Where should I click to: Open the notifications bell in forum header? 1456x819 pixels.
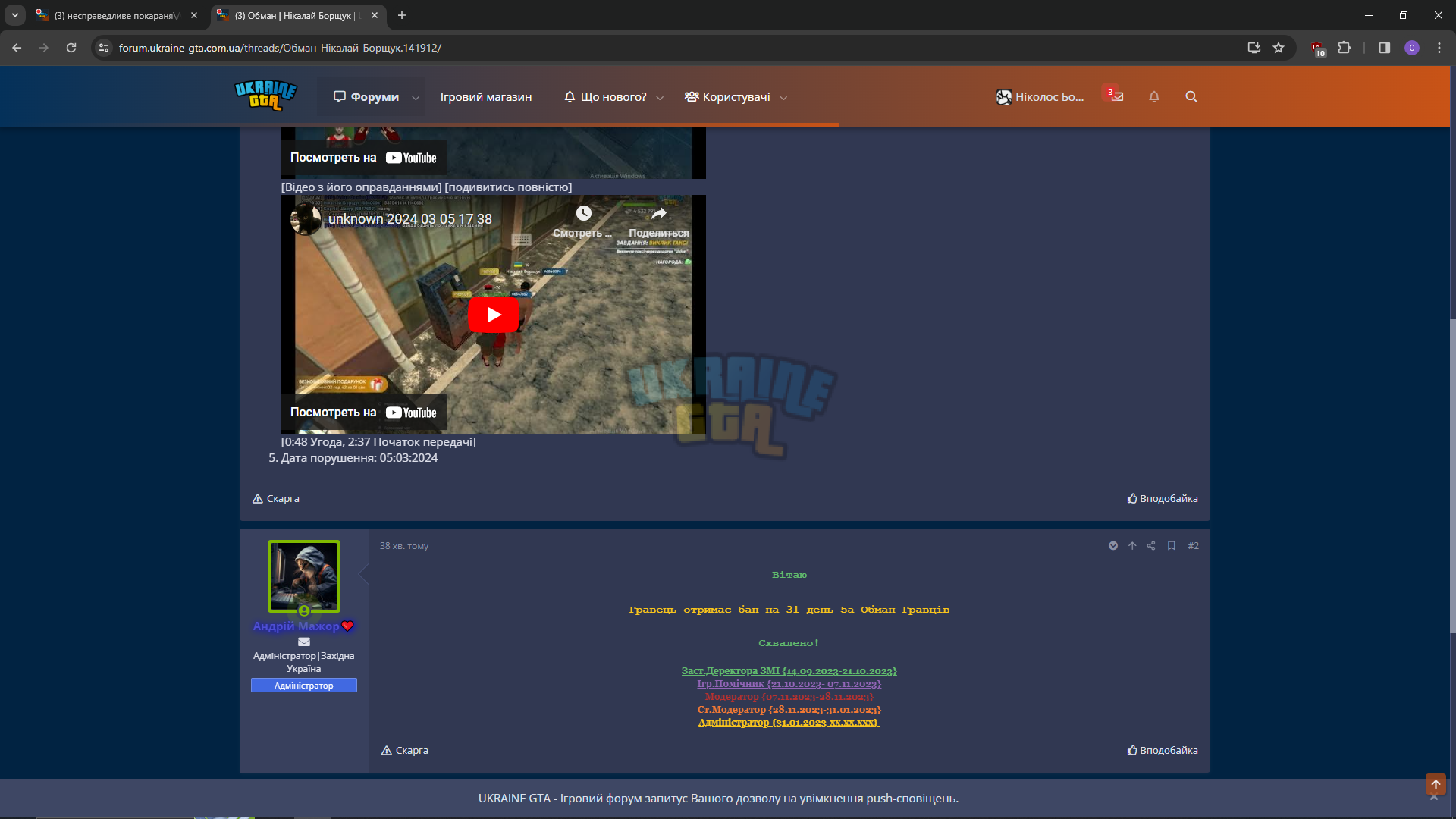pyautogui.click(x=1154, y=96)
